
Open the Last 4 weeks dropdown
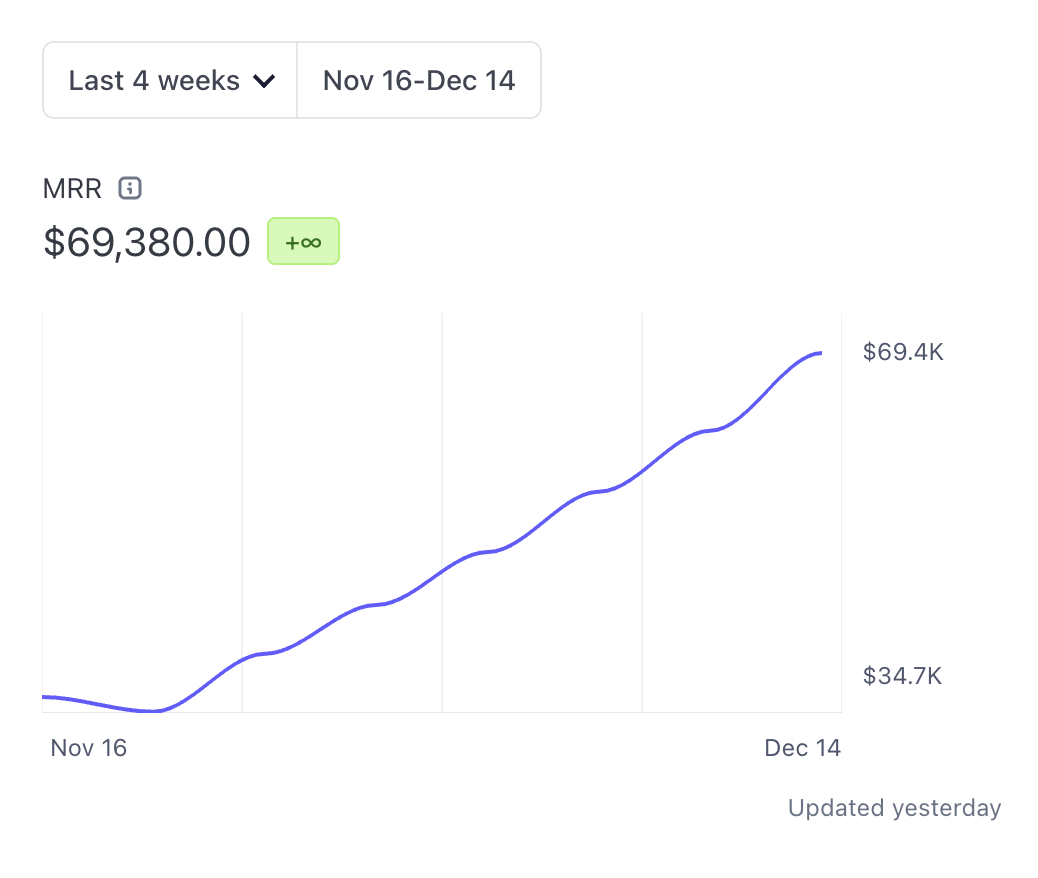[154, 80]
